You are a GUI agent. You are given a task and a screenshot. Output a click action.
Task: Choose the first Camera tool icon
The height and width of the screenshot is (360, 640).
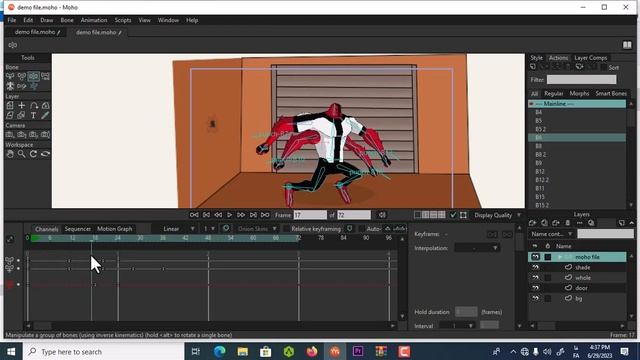10,135
